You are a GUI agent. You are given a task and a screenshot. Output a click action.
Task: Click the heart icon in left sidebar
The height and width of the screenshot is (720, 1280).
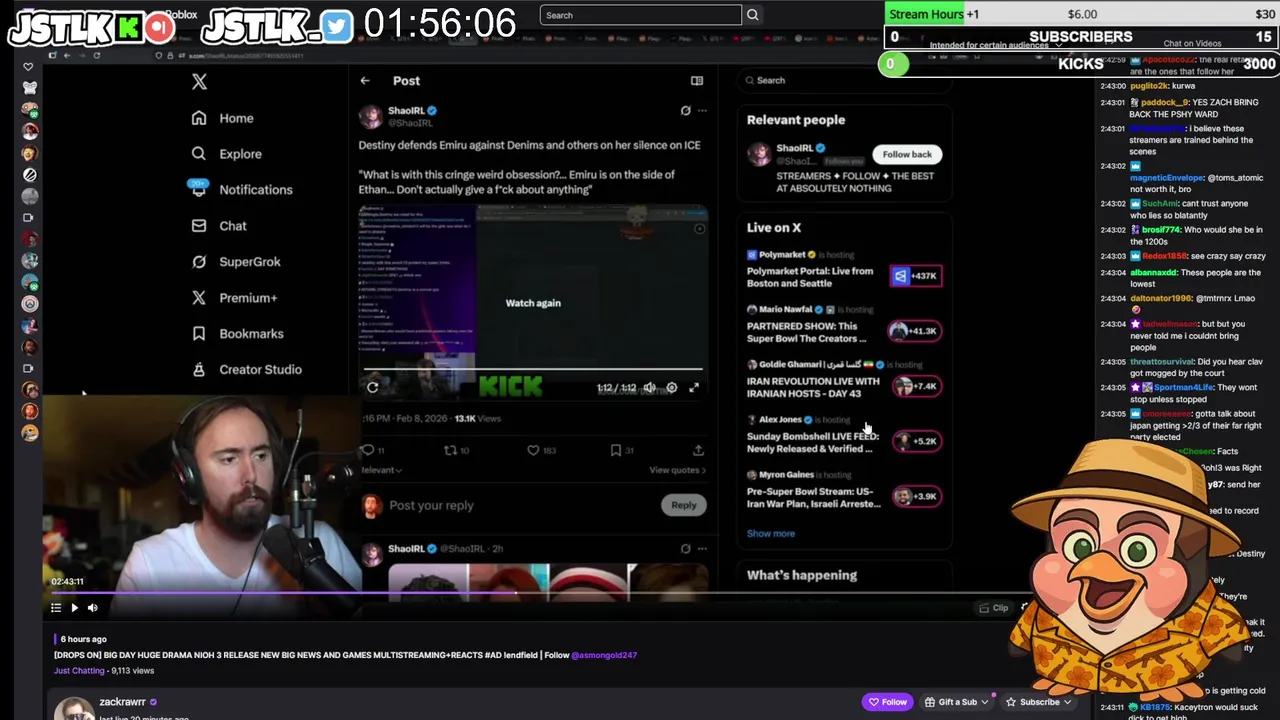(29, 67)
